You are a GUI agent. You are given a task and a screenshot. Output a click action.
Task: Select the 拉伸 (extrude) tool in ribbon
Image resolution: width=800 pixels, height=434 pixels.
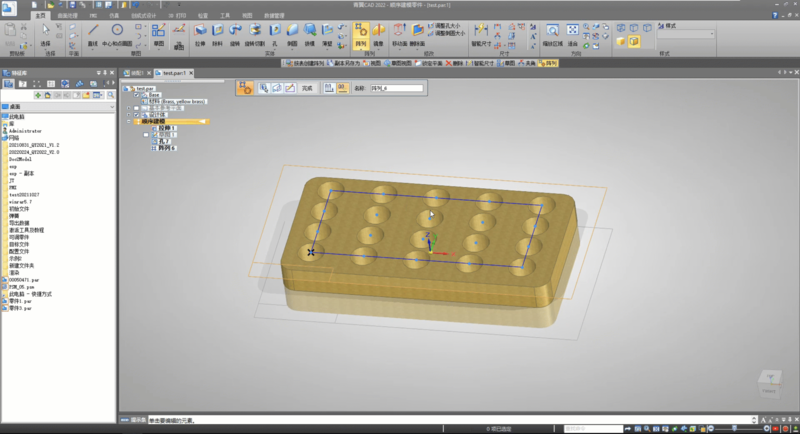[x=200, y=35]
